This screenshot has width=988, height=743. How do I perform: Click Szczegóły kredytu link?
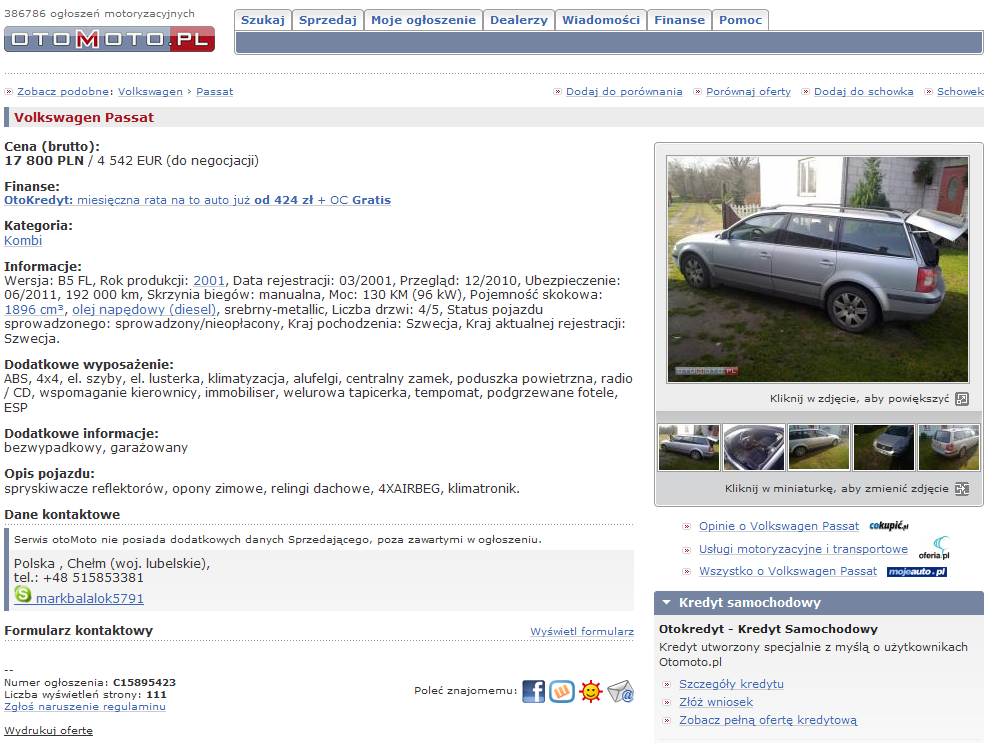point(732,684)
